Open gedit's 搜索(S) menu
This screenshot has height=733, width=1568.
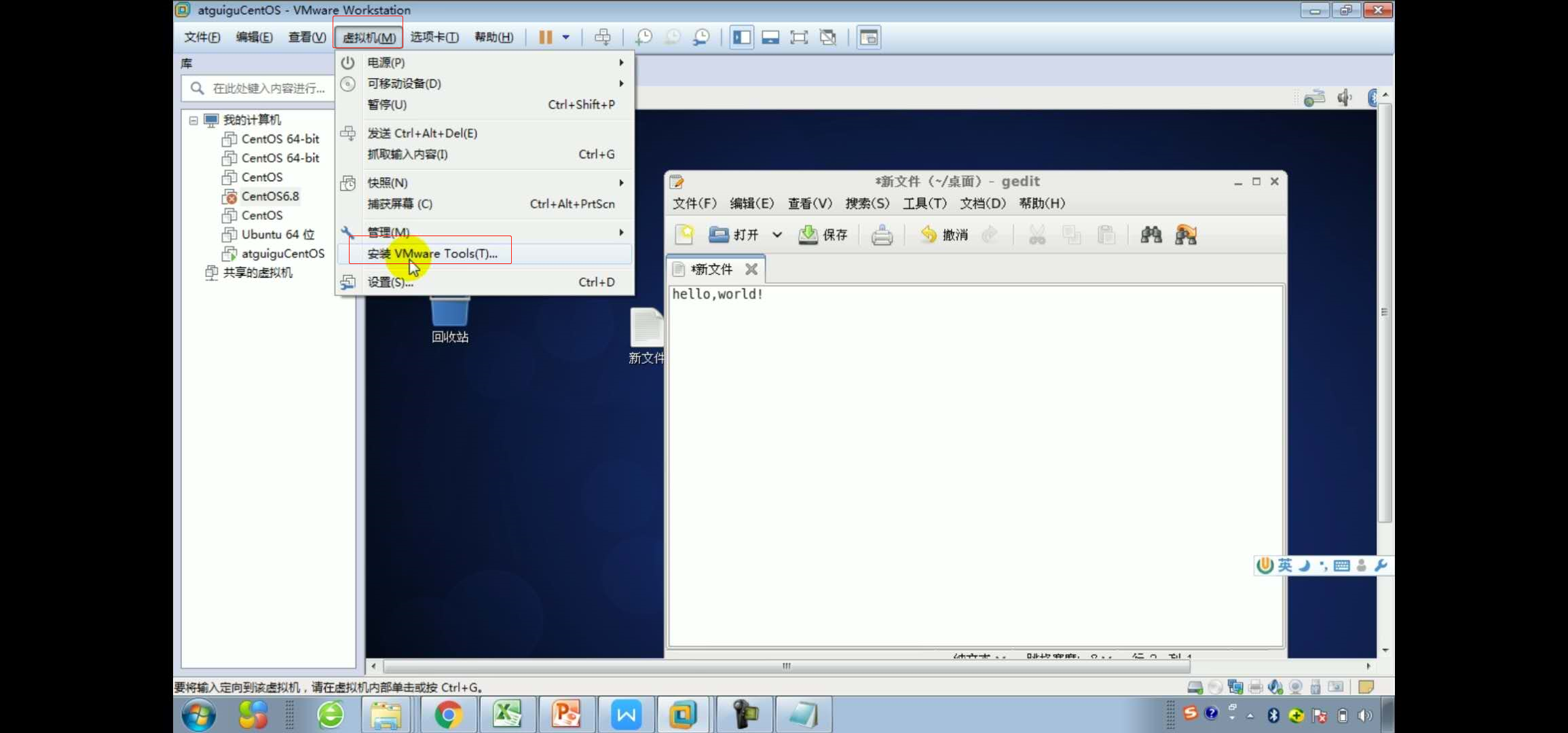[x=868, y=203]
